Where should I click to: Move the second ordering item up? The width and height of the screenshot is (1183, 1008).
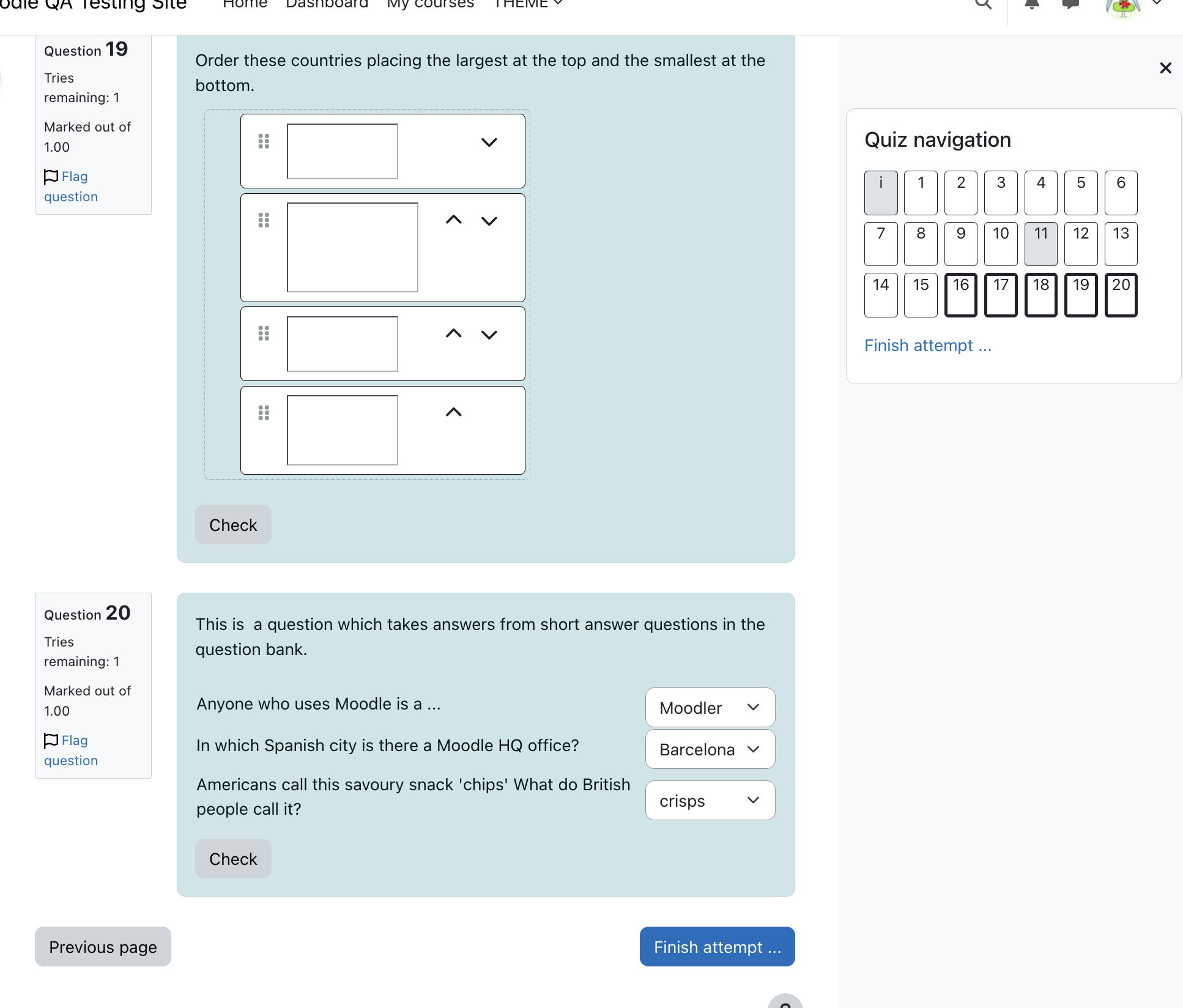[x=453, y=220]
